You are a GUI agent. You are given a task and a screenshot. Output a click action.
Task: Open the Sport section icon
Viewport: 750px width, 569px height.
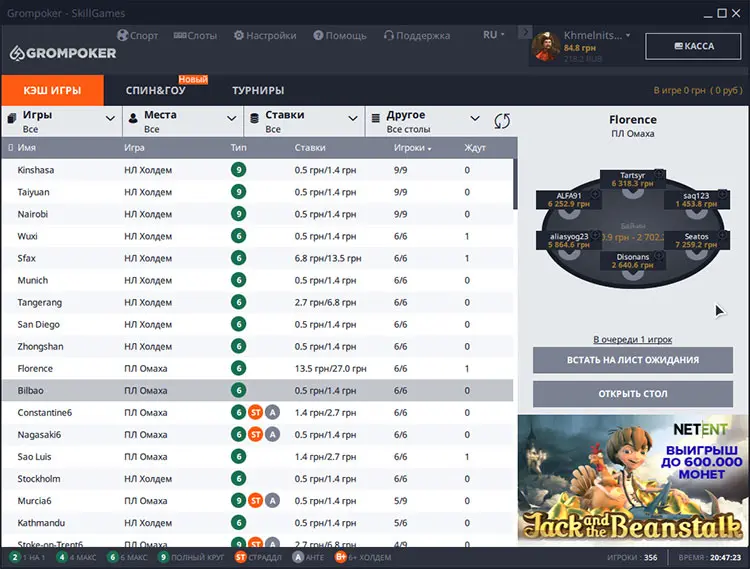[123, 35]
